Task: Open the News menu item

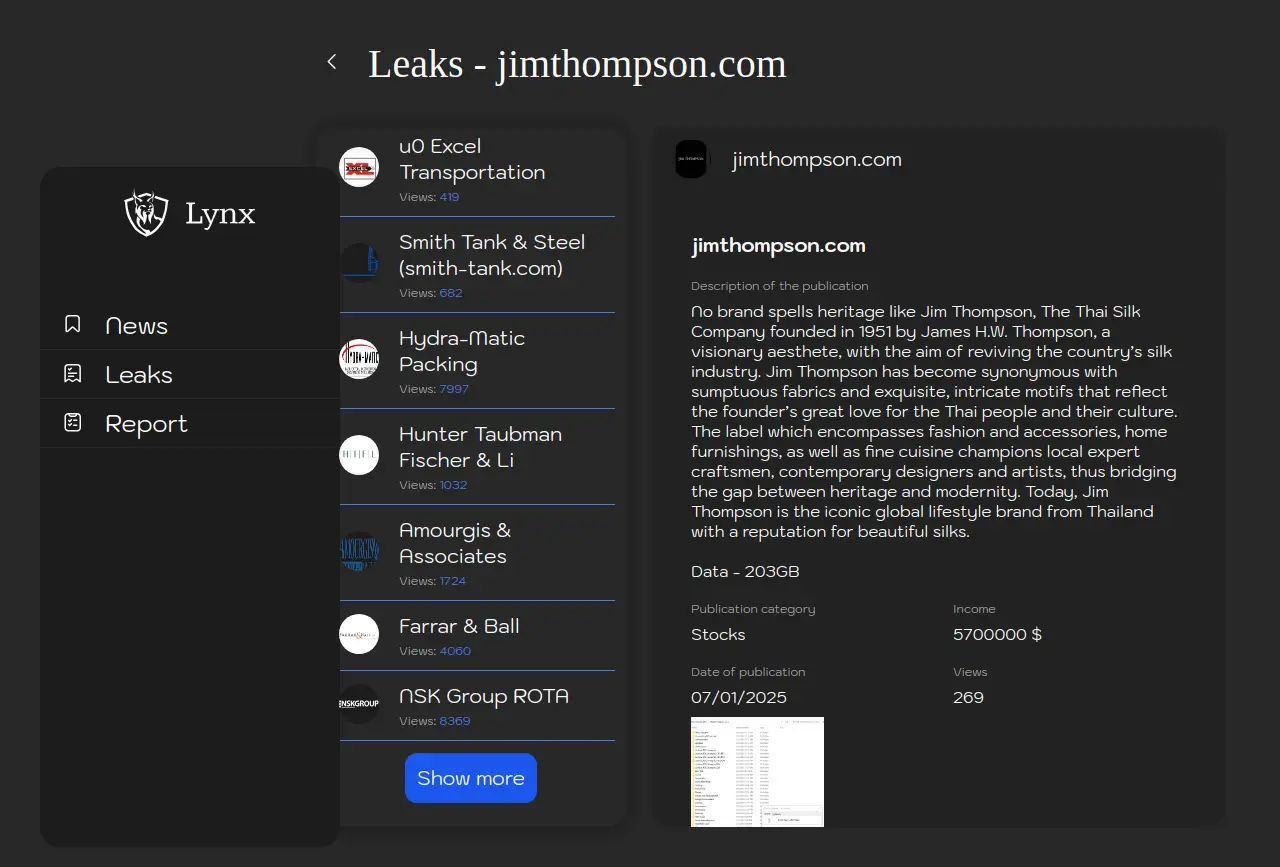Action: [x=136, y=326]
